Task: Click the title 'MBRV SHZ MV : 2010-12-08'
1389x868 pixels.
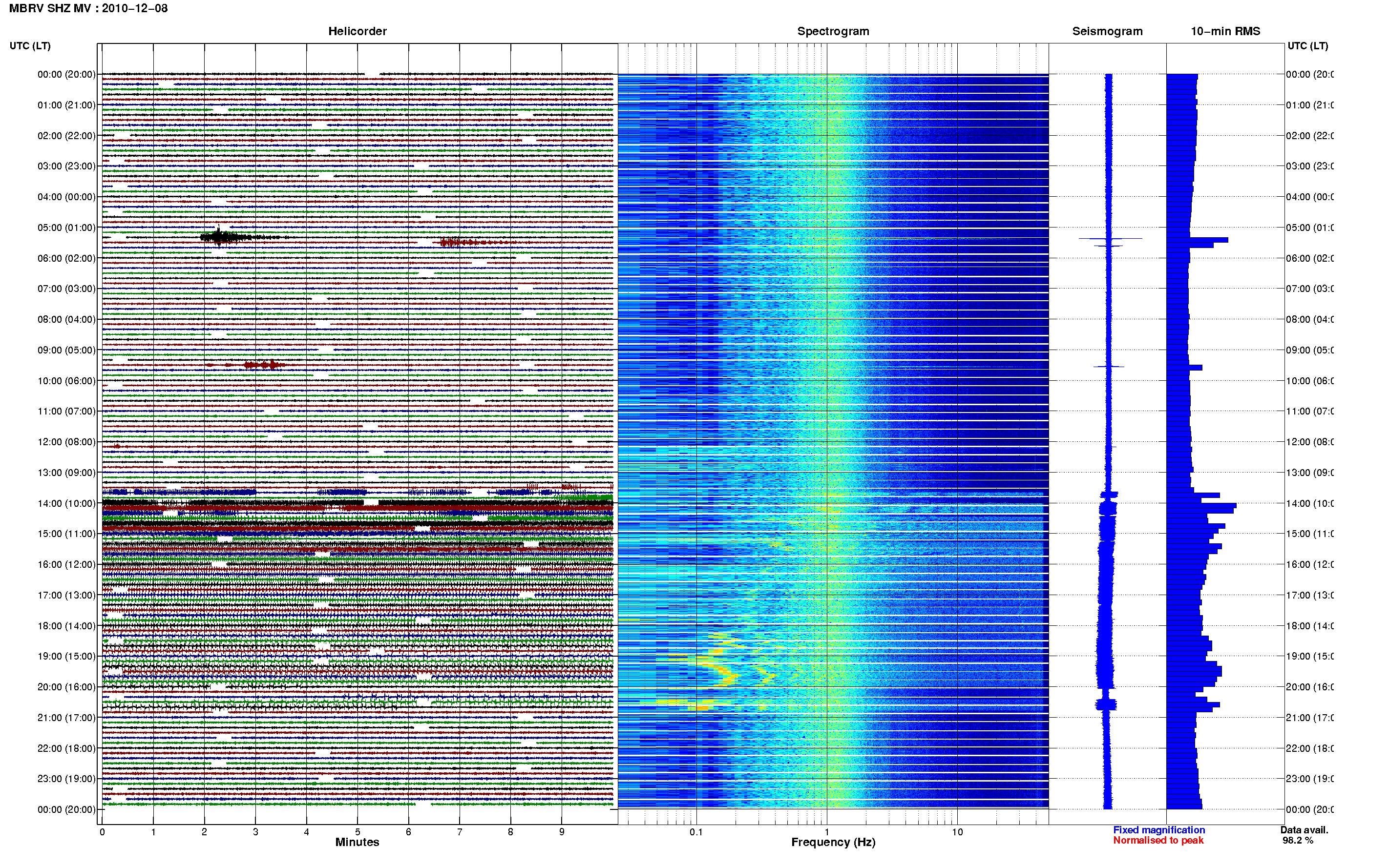Action: pyautogui.click(x=88, y=8)
